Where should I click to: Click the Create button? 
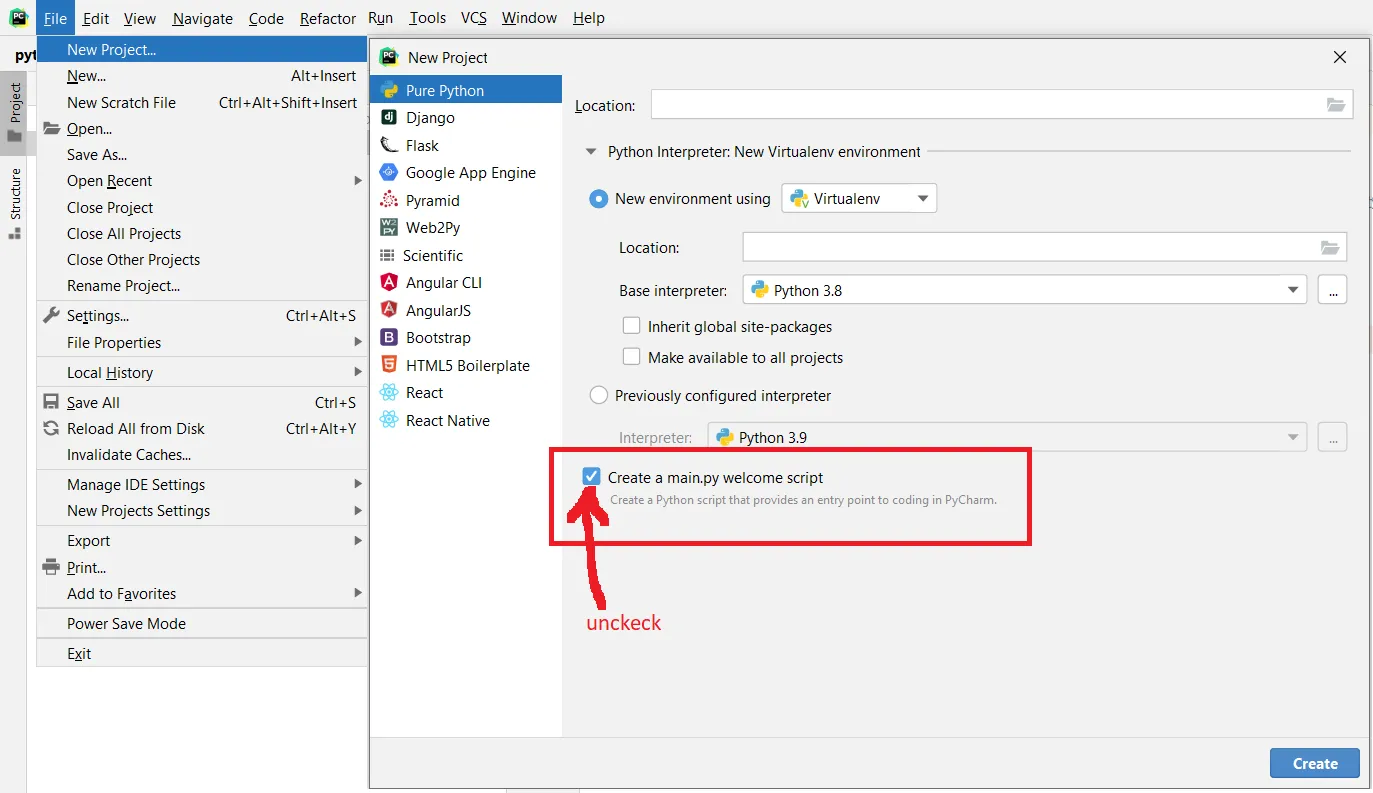tap(1315, 763)
